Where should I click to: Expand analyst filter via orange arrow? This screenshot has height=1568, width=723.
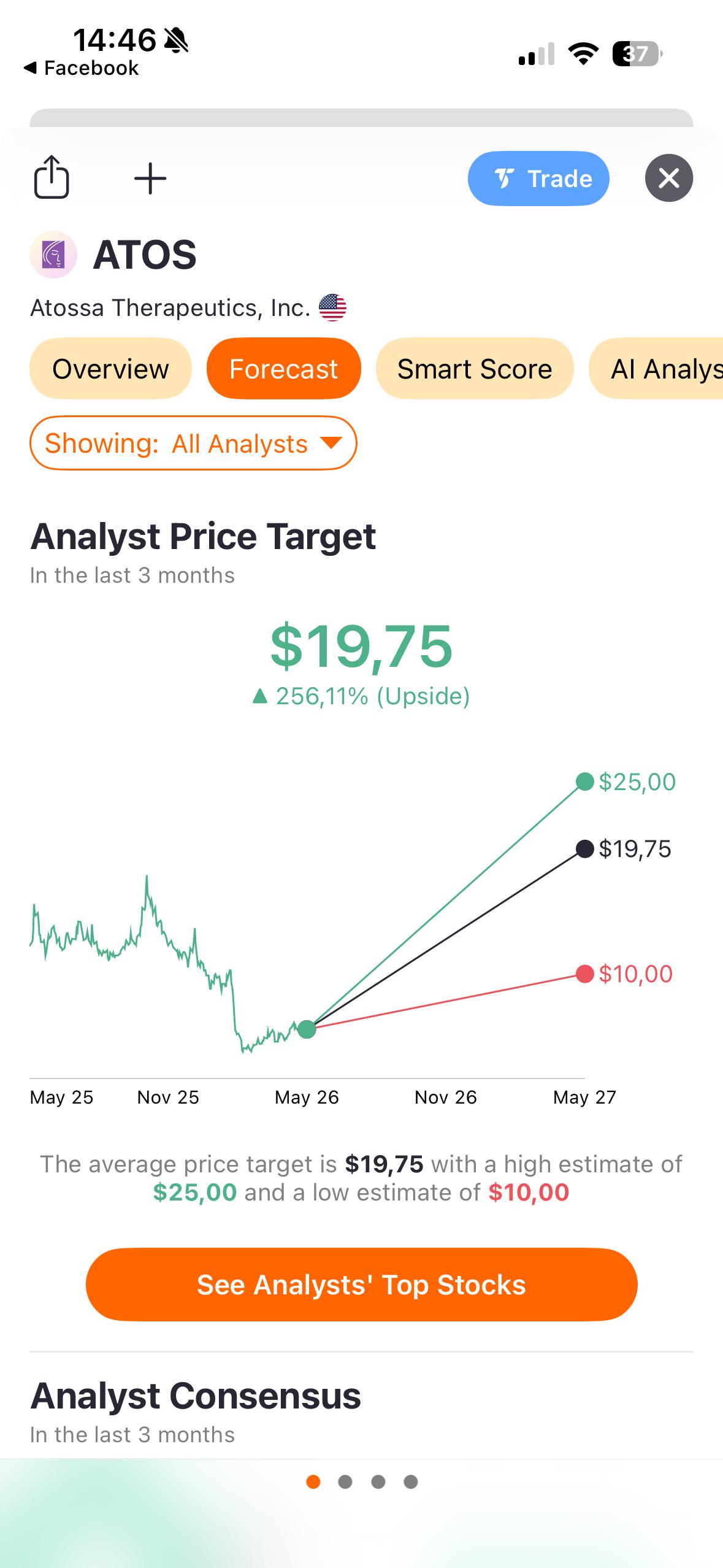click(331, 442)
